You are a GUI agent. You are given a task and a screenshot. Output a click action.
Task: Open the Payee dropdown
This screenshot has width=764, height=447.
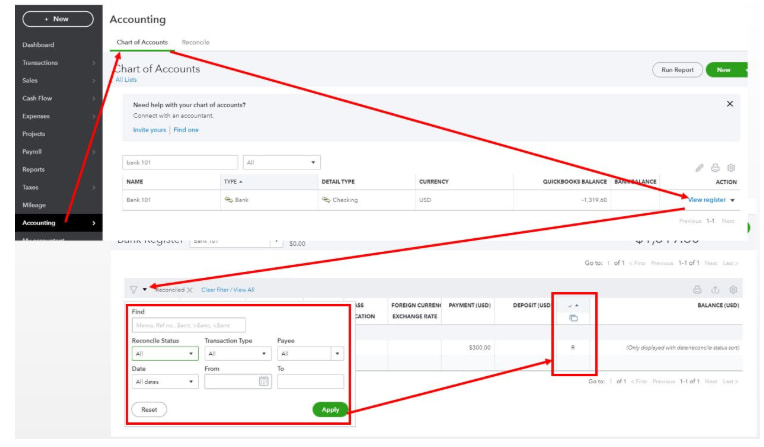click(310, 354)
